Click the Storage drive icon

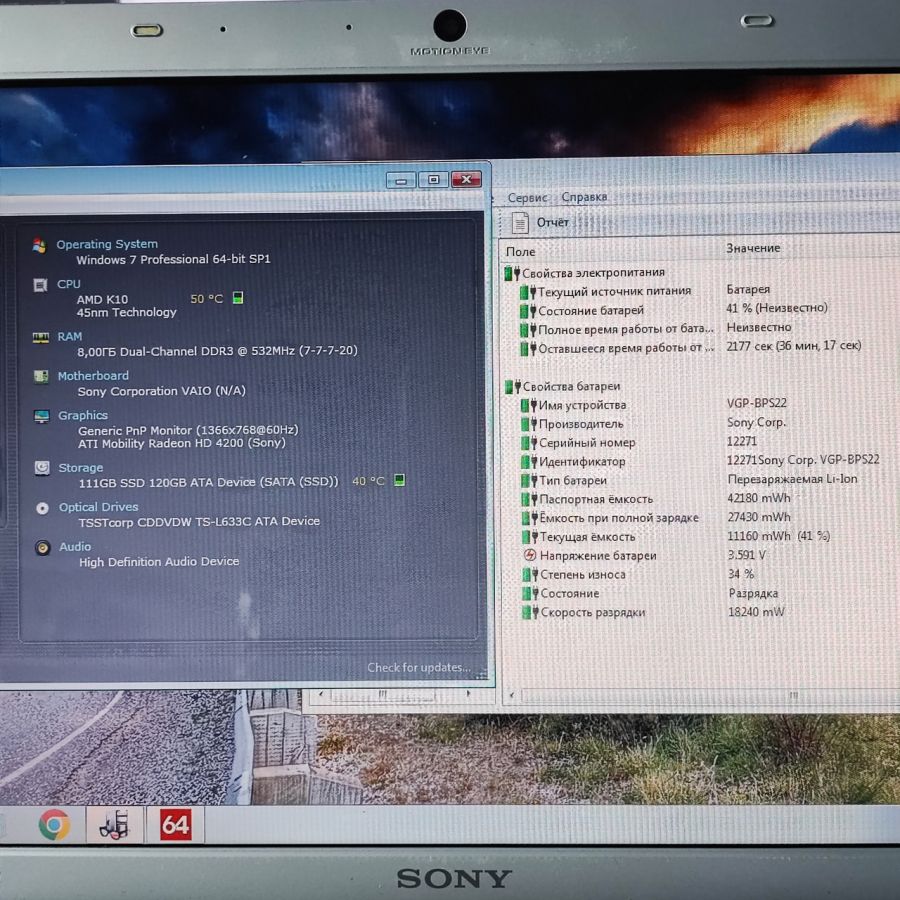[42, 468]
